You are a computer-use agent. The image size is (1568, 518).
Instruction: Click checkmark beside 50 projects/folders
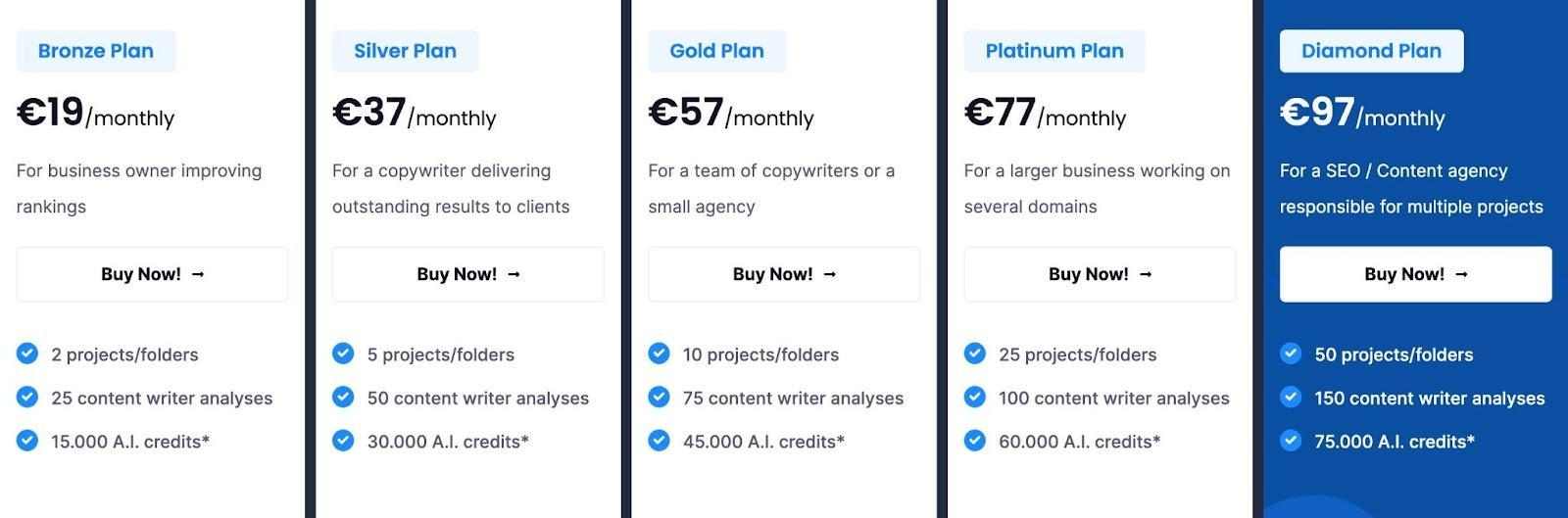coord(1291,353)
